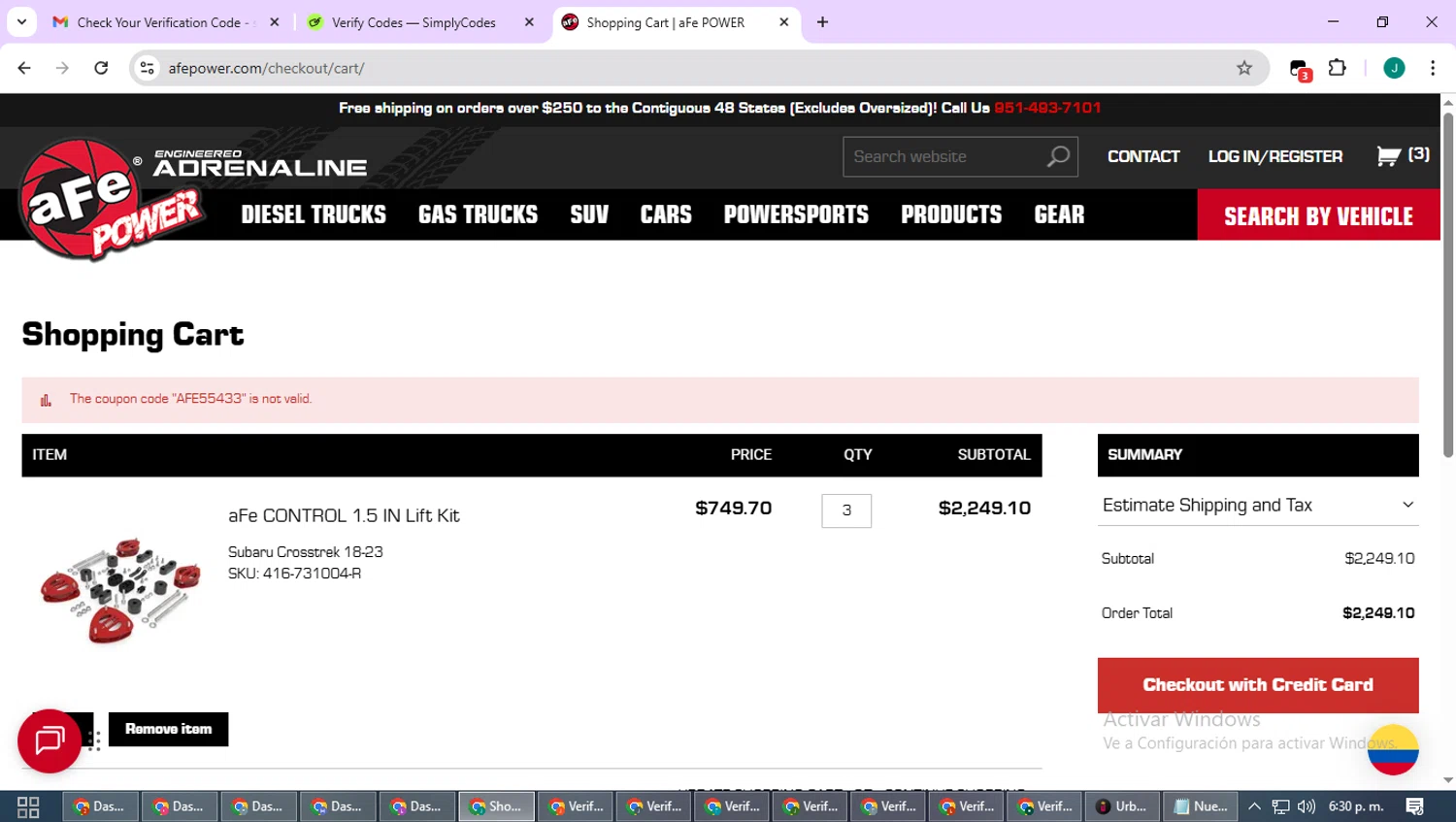Open LOG IN/REGISTER

[x=1275, y=156]
